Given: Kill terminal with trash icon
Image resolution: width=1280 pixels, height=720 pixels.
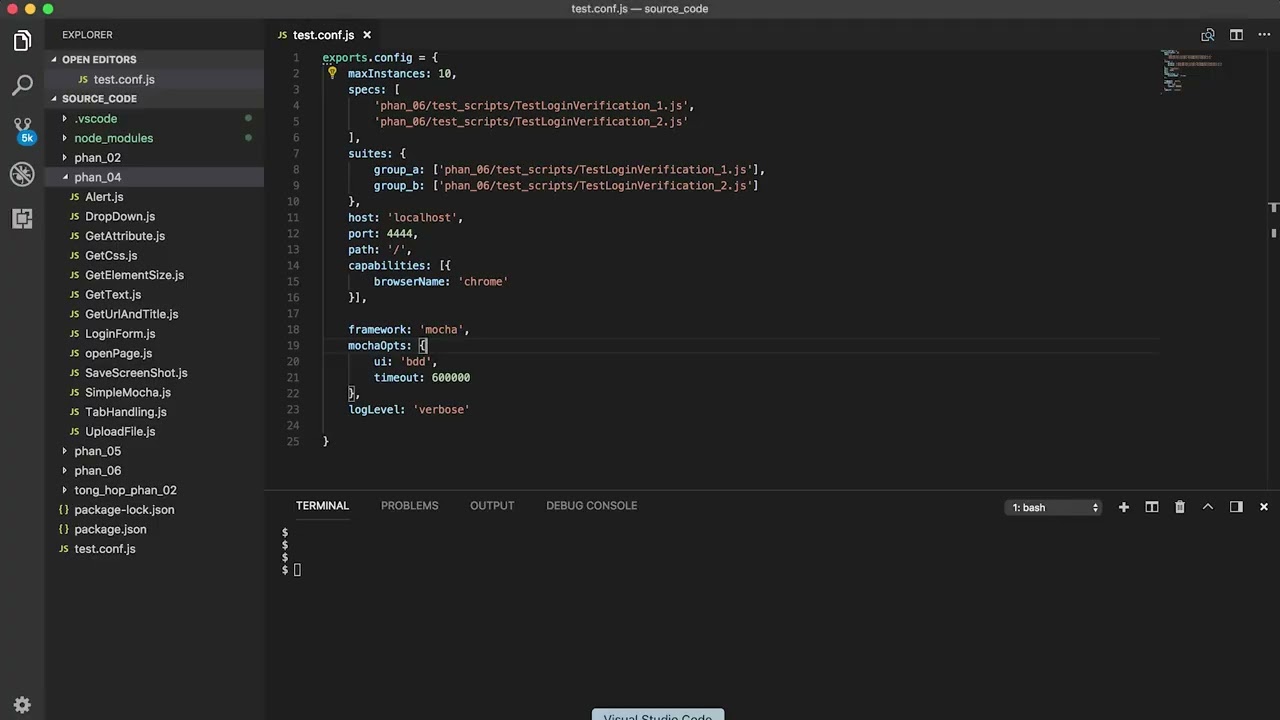Looking at the screenshot, I should pos(1180,507).
